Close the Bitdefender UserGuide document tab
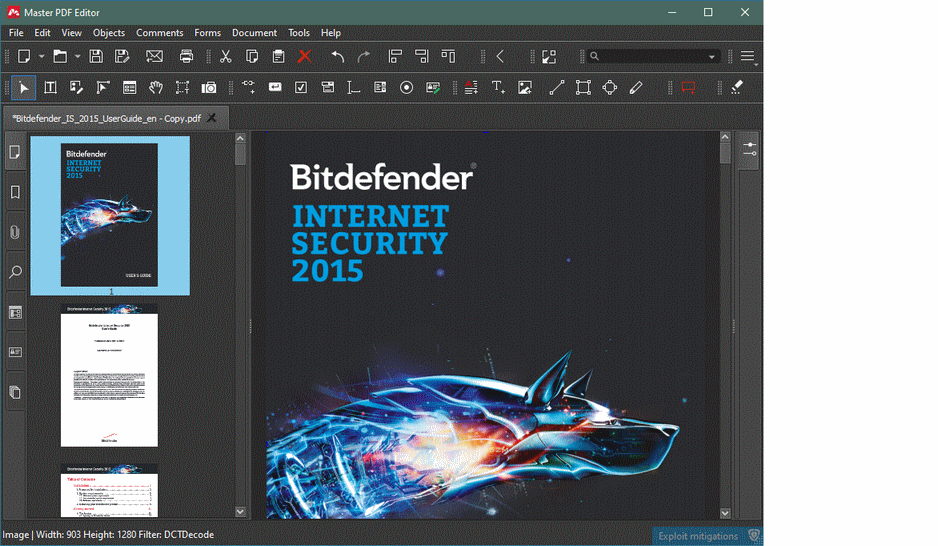This screenshot has height=546, width=938. 212,118
